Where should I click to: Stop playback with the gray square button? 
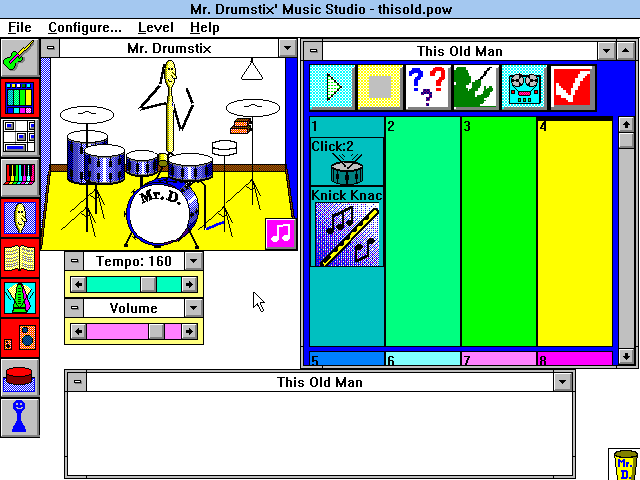[380, 87]
